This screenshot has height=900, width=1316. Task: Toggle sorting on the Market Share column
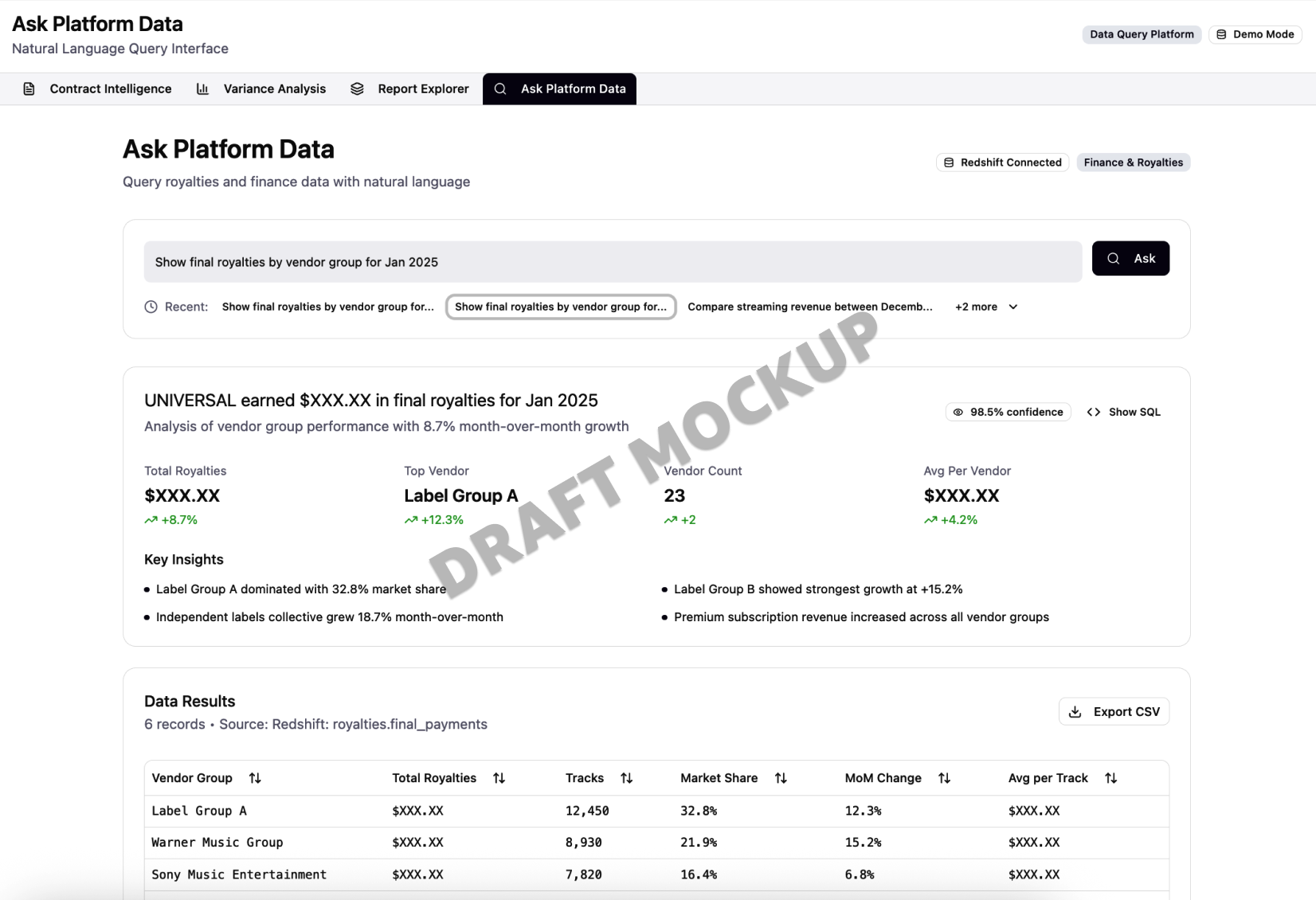781,778
